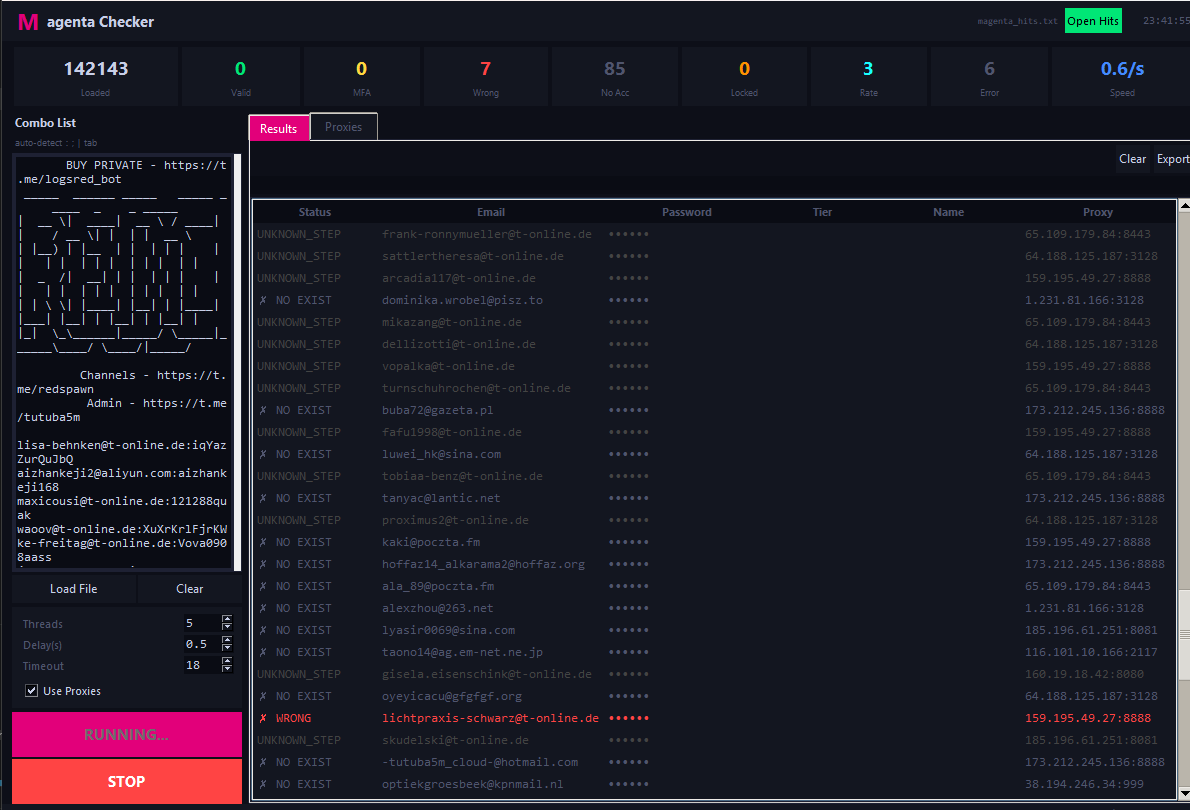1190x810 pixels.
Task: Click into the Threads number field
Action: click(x=202, y=623)
